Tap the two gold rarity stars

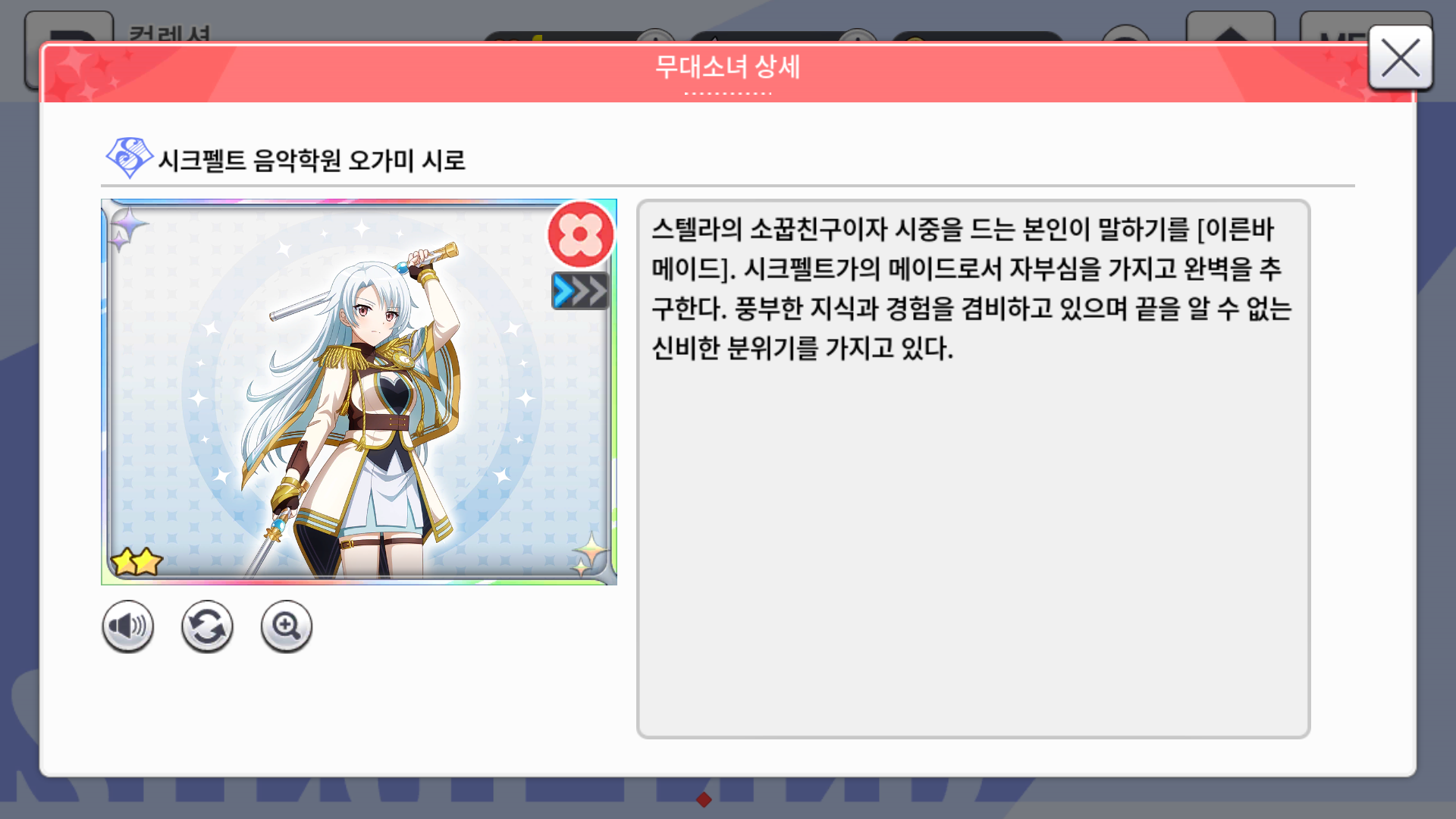pyautogui.click(x=136, y=562)
